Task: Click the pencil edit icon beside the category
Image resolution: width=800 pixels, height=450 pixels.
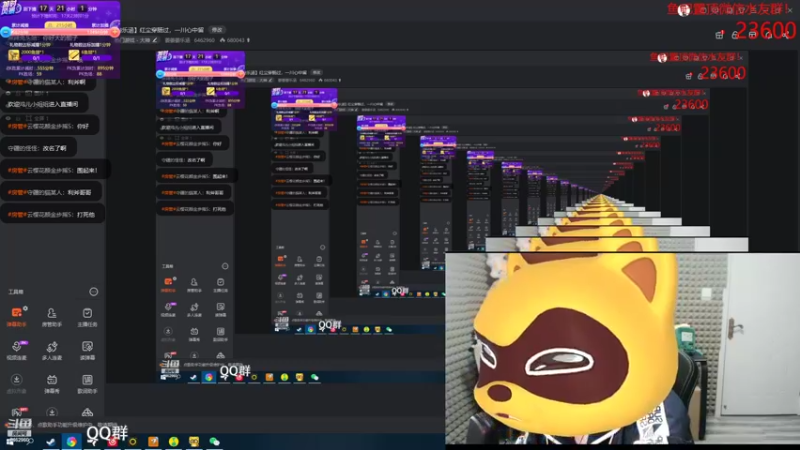Action: click(155, 40)
